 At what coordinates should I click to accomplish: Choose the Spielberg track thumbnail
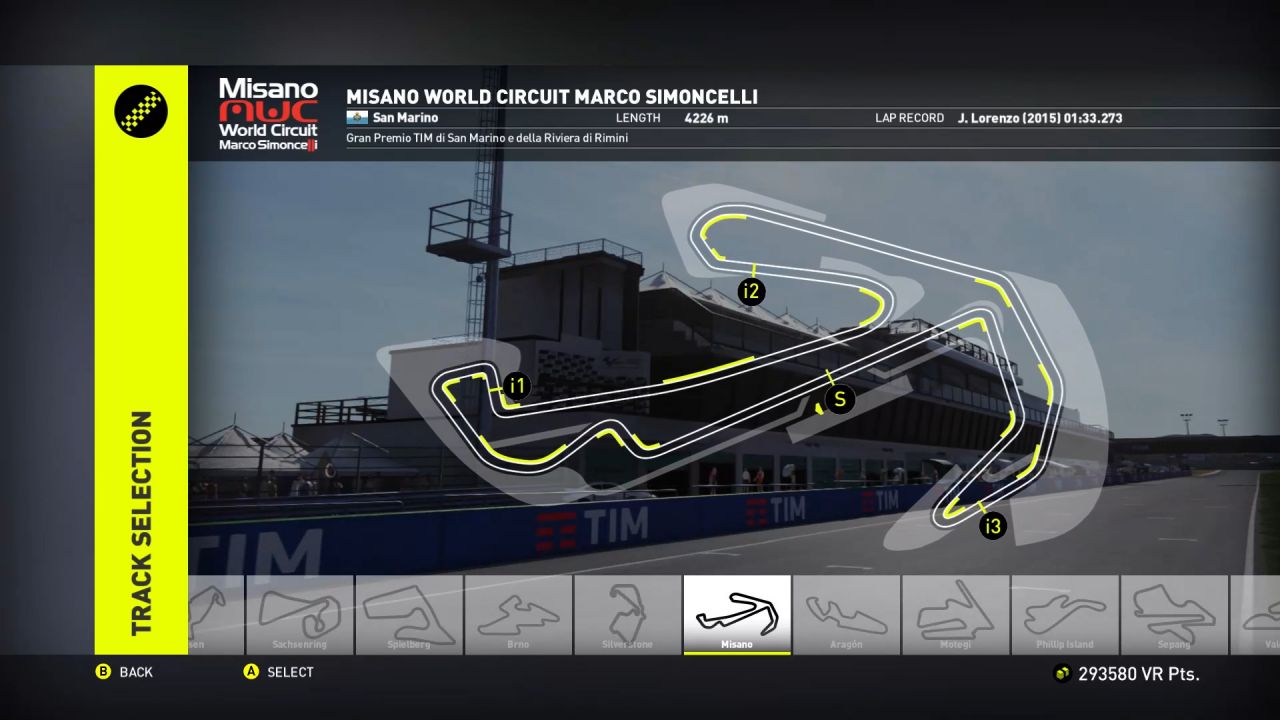(408, 614)
